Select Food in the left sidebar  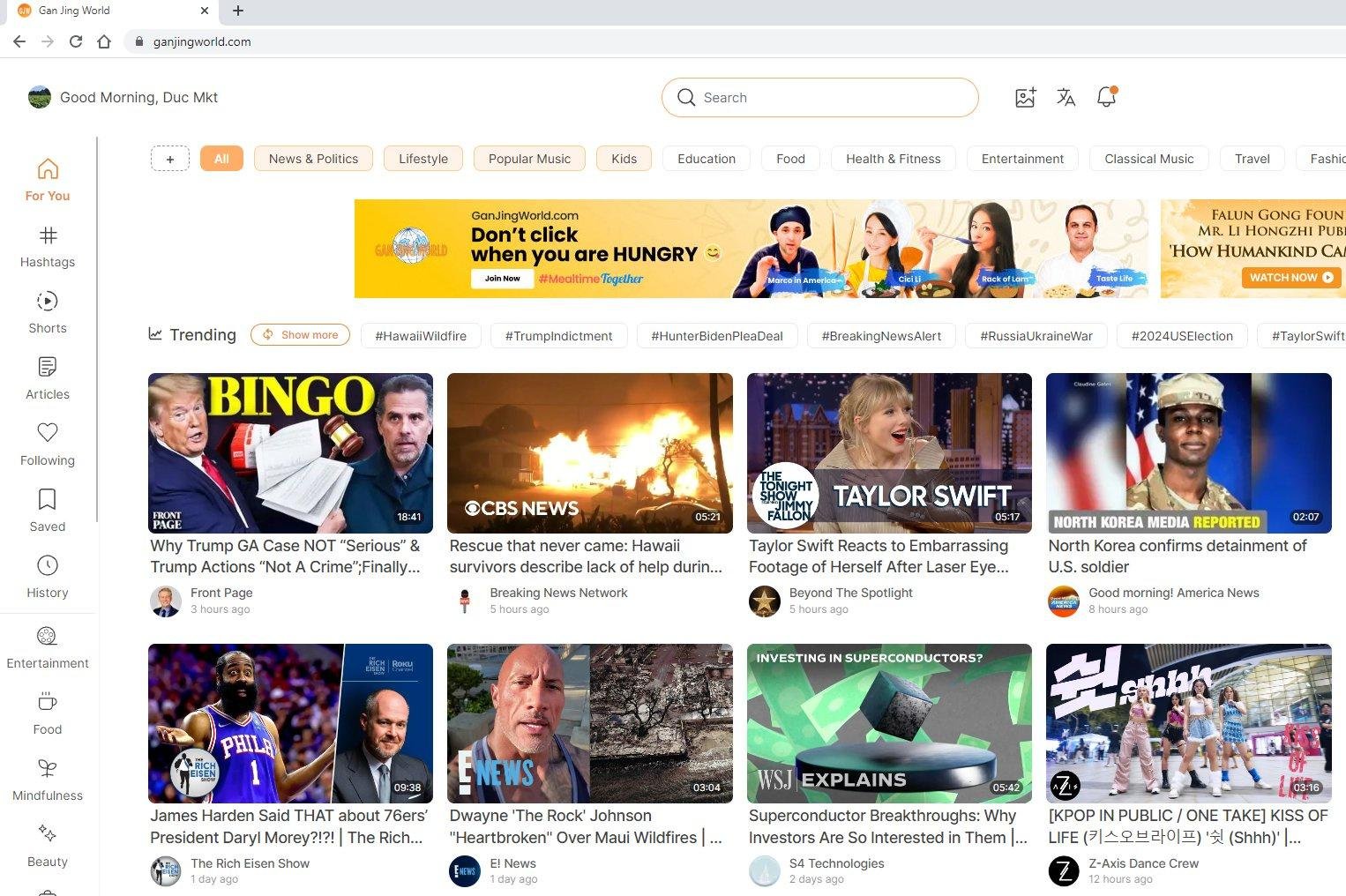tap(47, 713)
